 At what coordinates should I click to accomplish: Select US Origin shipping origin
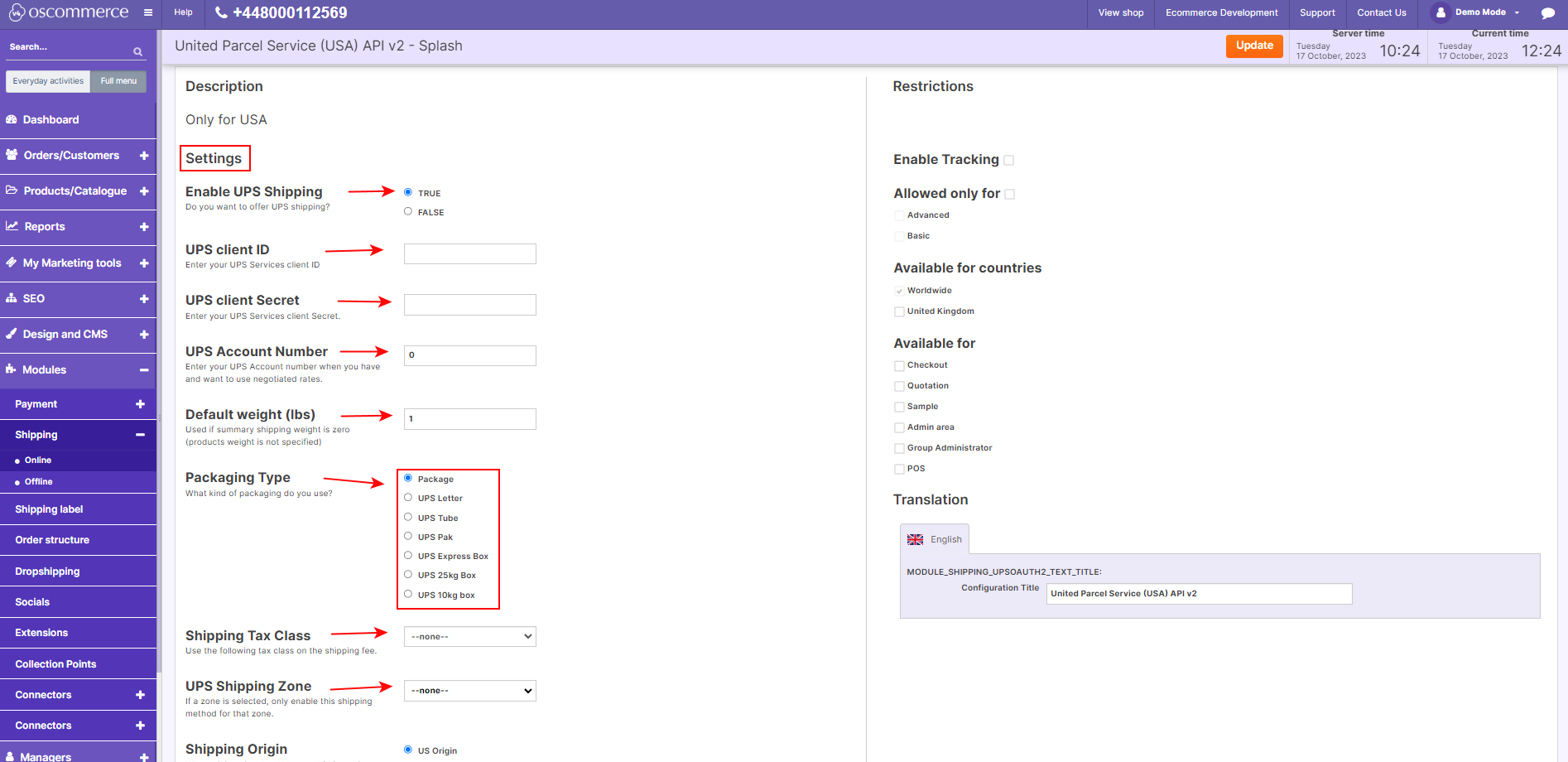tap(408, 750)
